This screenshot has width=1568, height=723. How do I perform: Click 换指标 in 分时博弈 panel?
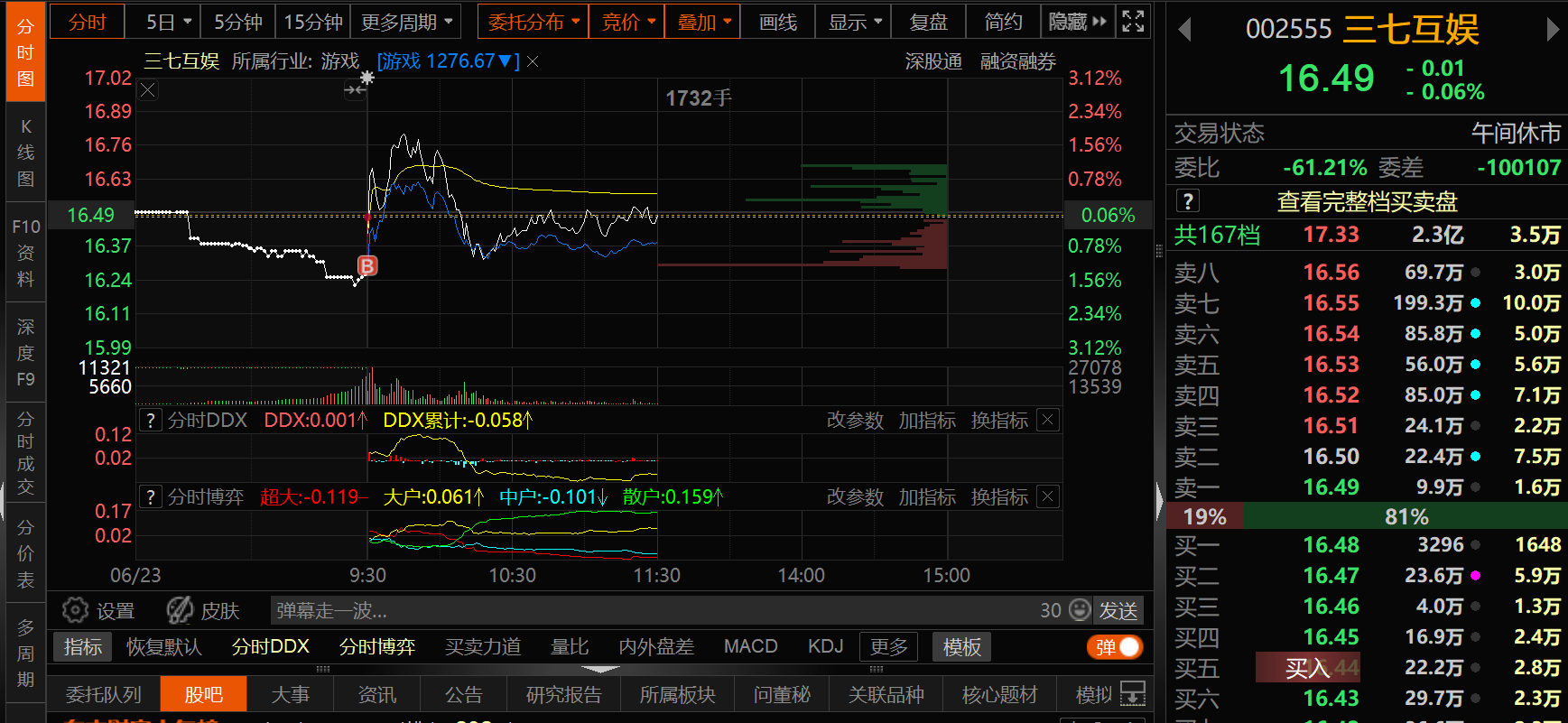coord(999,496)
